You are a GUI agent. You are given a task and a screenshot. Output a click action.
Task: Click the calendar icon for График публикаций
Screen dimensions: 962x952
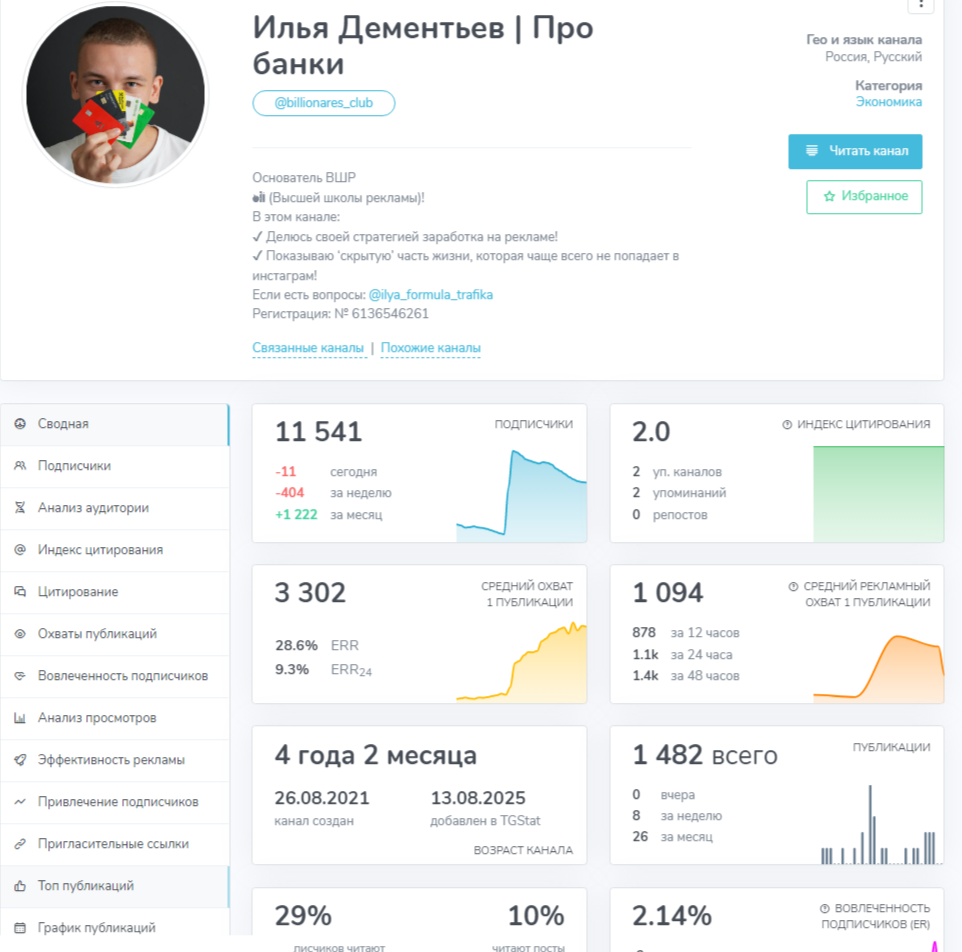[x=20, y=927]
